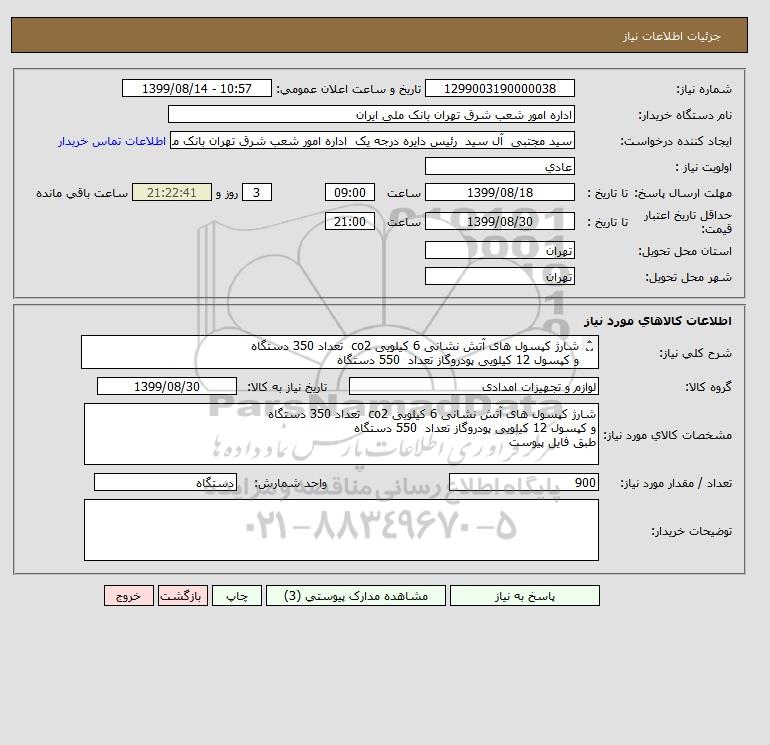Click the empty توضیحات خریدار text area
This screenshot has height=745, width=770.
coord(341,530)
